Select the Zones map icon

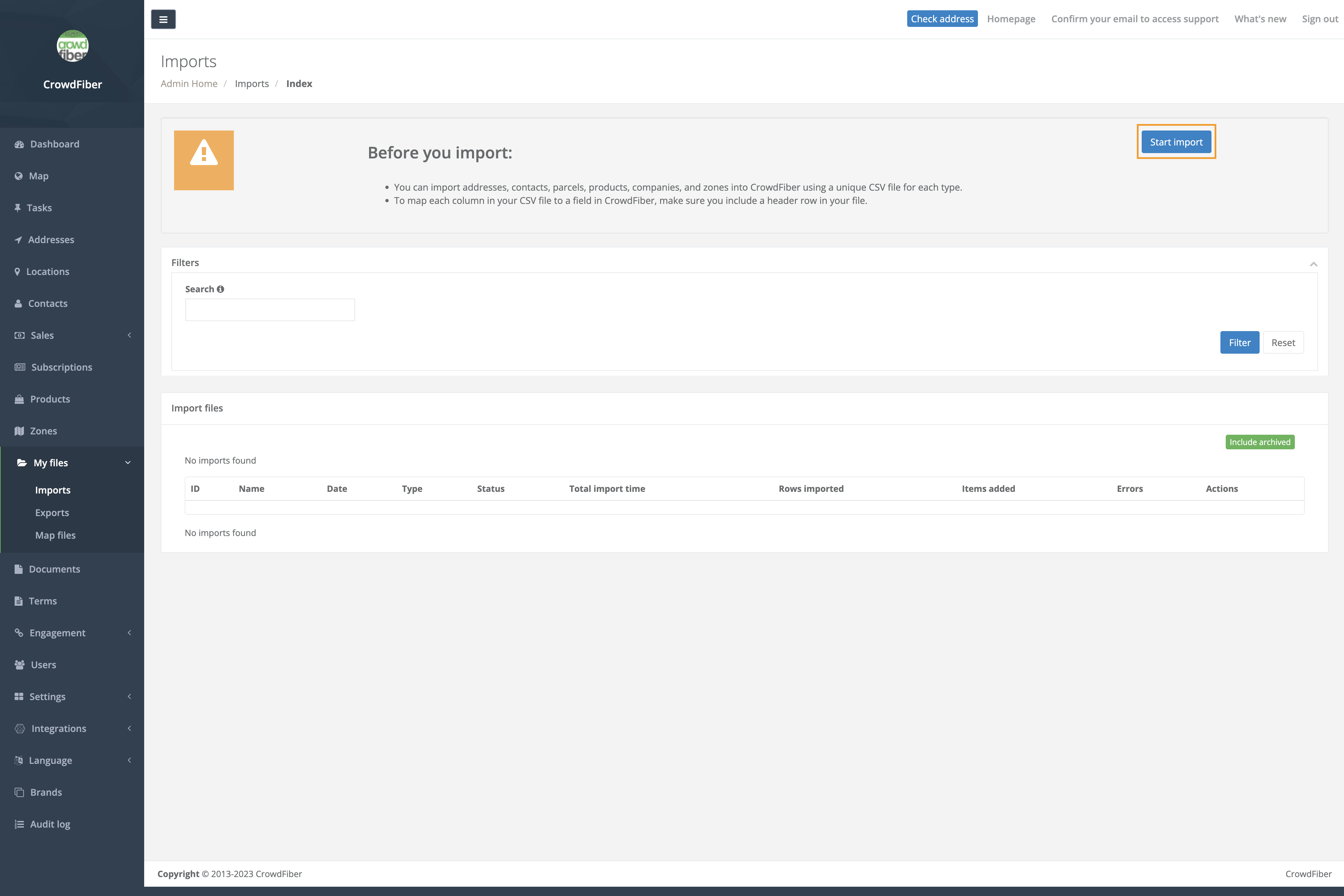tap(19, 431)
